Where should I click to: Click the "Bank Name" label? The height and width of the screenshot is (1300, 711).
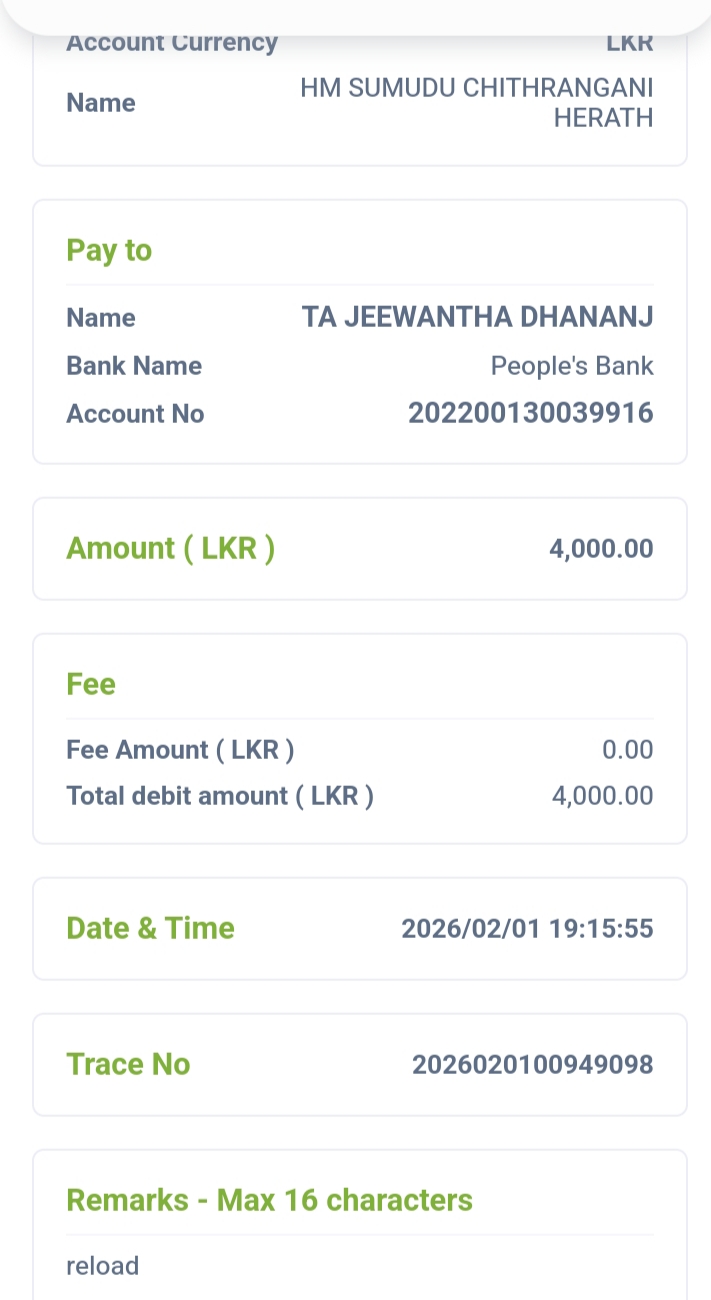[134, 366]
